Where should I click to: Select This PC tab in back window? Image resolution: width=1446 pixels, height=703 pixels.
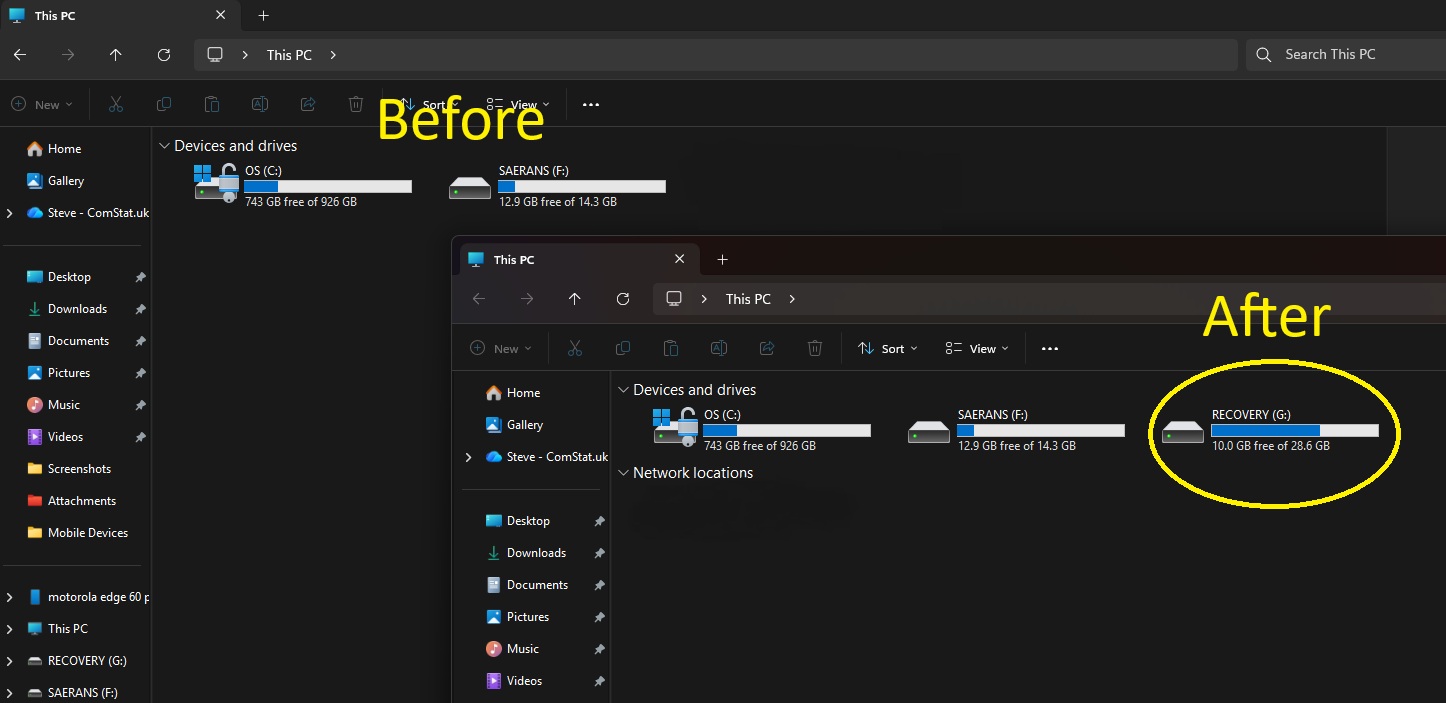click(120, 16)
